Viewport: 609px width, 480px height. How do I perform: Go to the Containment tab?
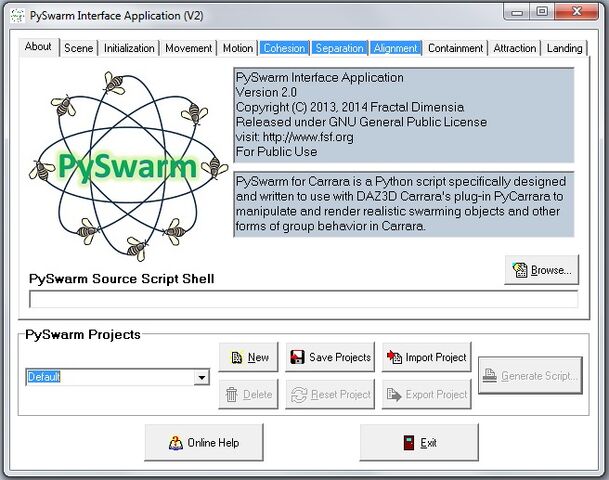tap(455, 48)
